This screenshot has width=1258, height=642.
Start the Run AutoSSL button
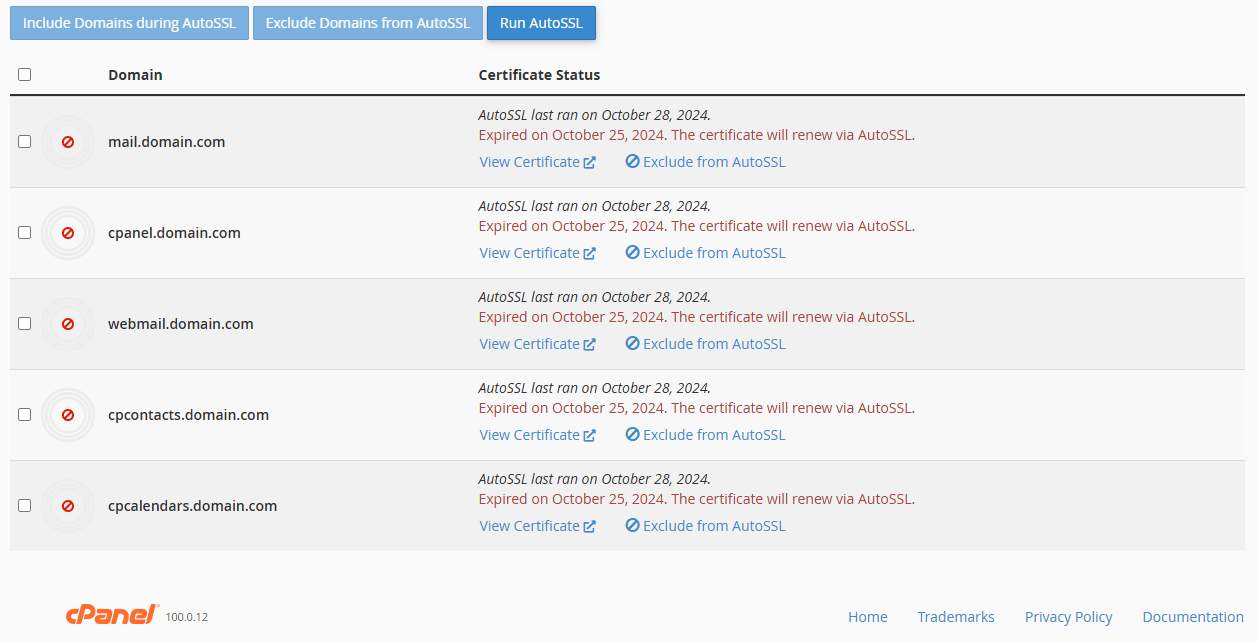(541, 23)
